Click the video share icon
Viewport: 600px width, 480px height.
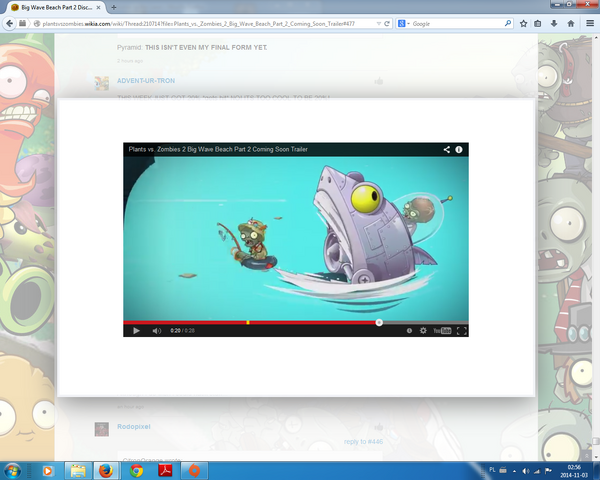point(447,149)
